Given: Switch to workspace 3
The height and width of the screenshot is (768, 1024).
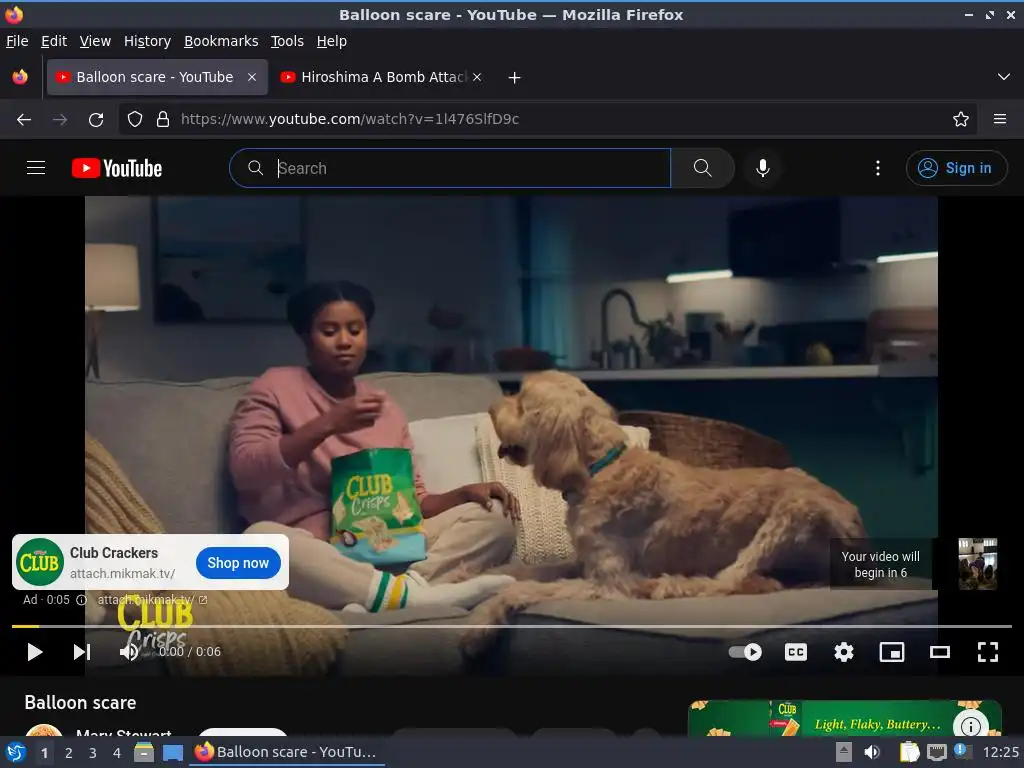Looking at the screenshot, I should [x=93, y=753].
